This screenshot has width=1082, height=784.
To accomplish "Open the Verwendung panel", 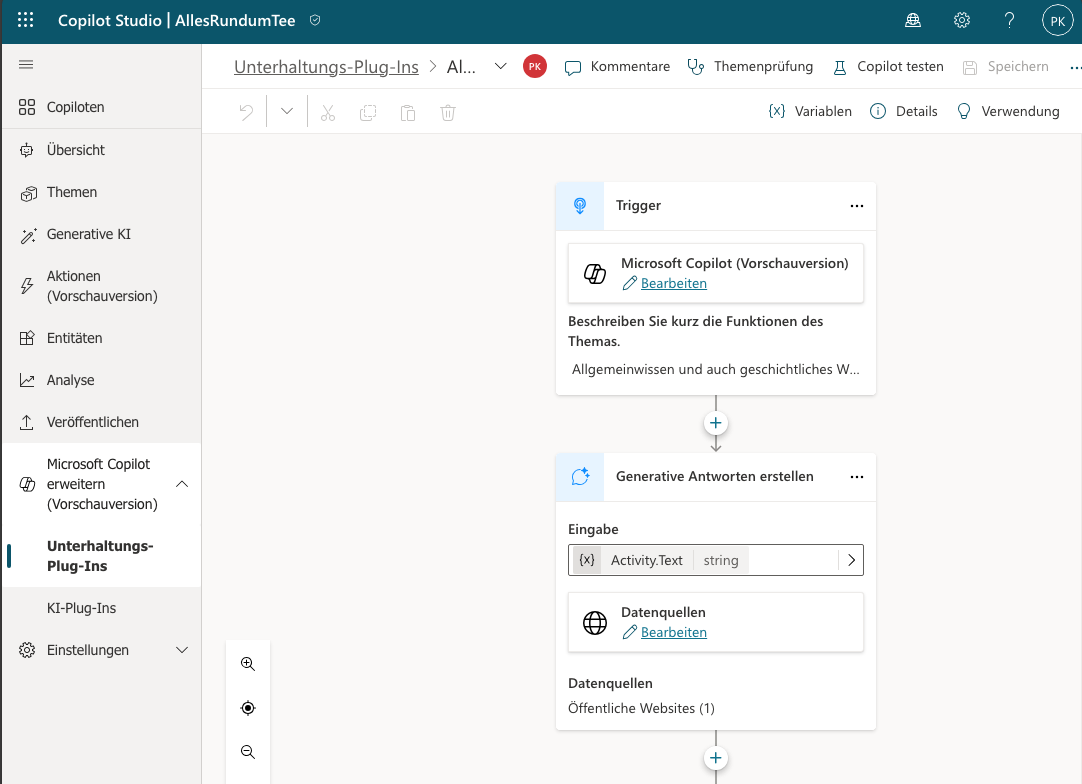I will click(1007, 111).
